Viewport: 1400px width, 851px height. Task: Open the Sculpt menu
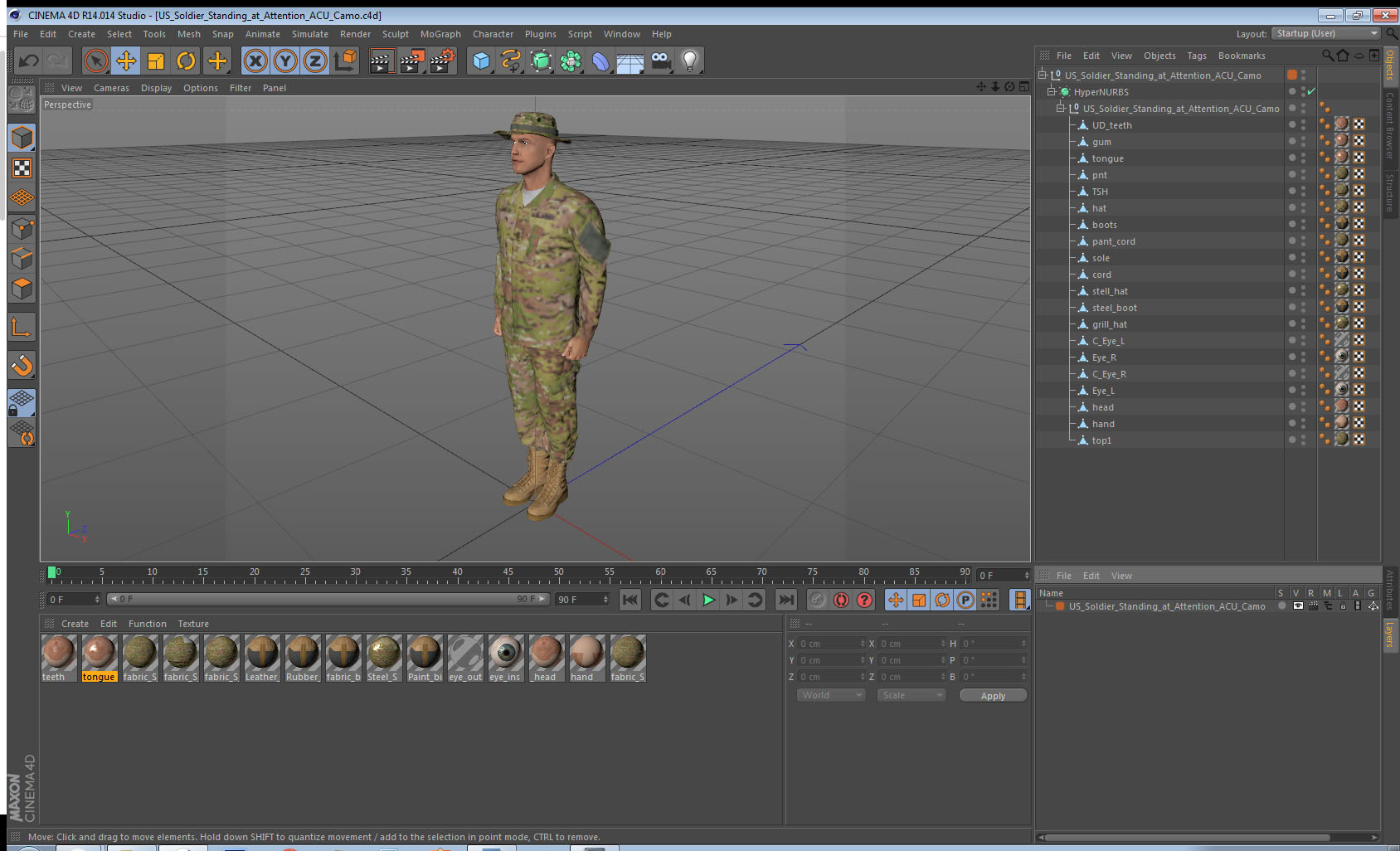pyautogui.click(x=396, y=34)
